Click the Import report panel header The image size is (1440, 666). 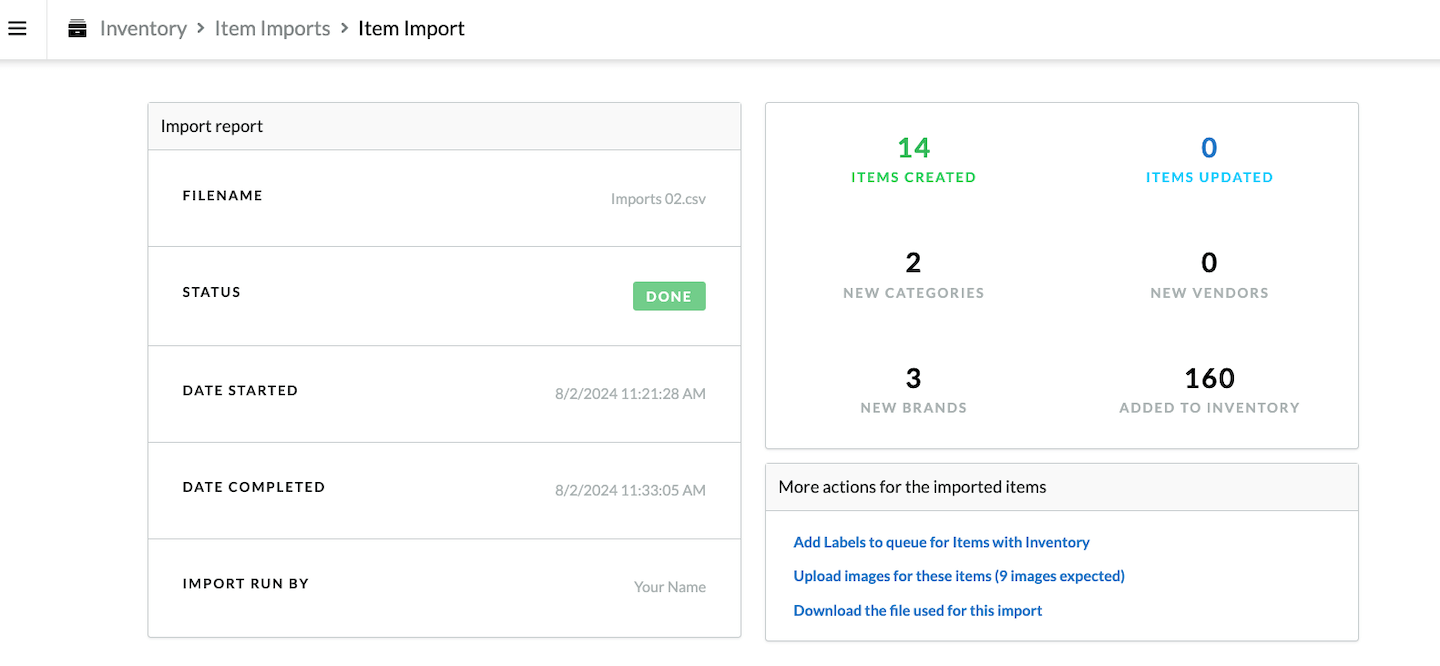coord(444,127)
